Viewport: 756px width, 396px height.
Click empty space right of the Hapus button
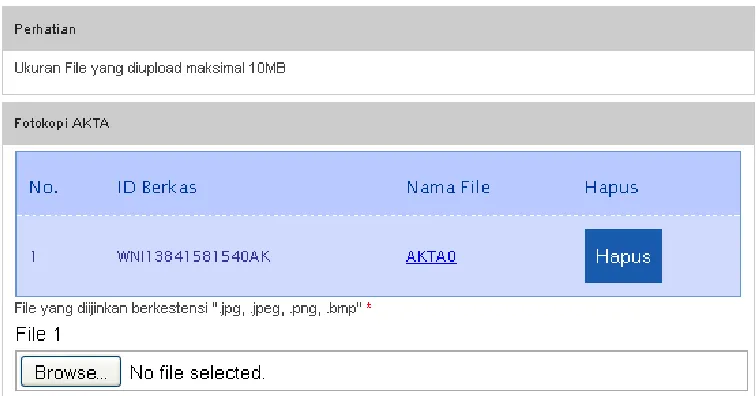(701, 256)
